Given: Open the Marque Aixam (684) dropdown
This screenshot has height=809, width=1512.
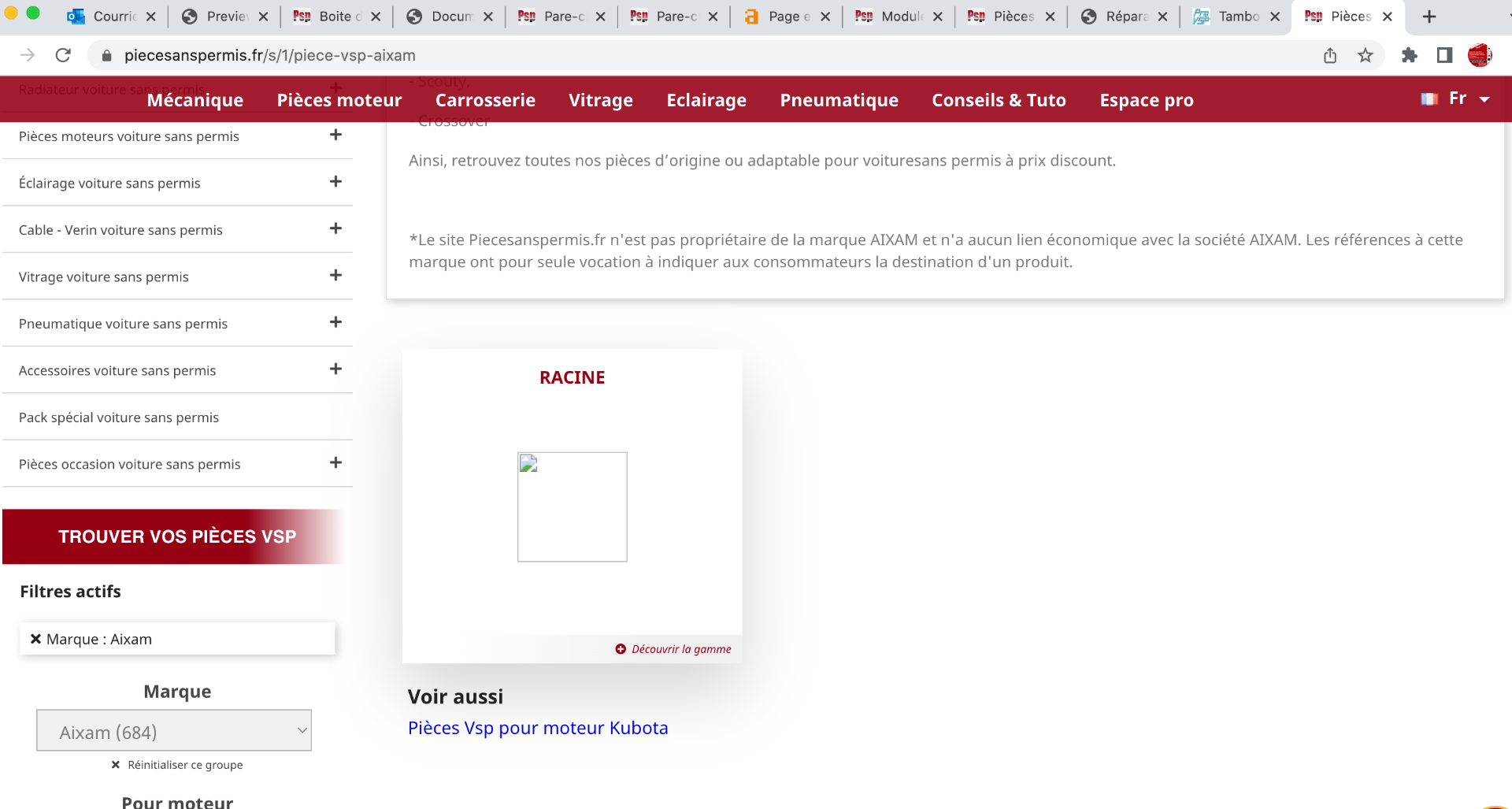Looking at the screenshot, I should [174, 730].
